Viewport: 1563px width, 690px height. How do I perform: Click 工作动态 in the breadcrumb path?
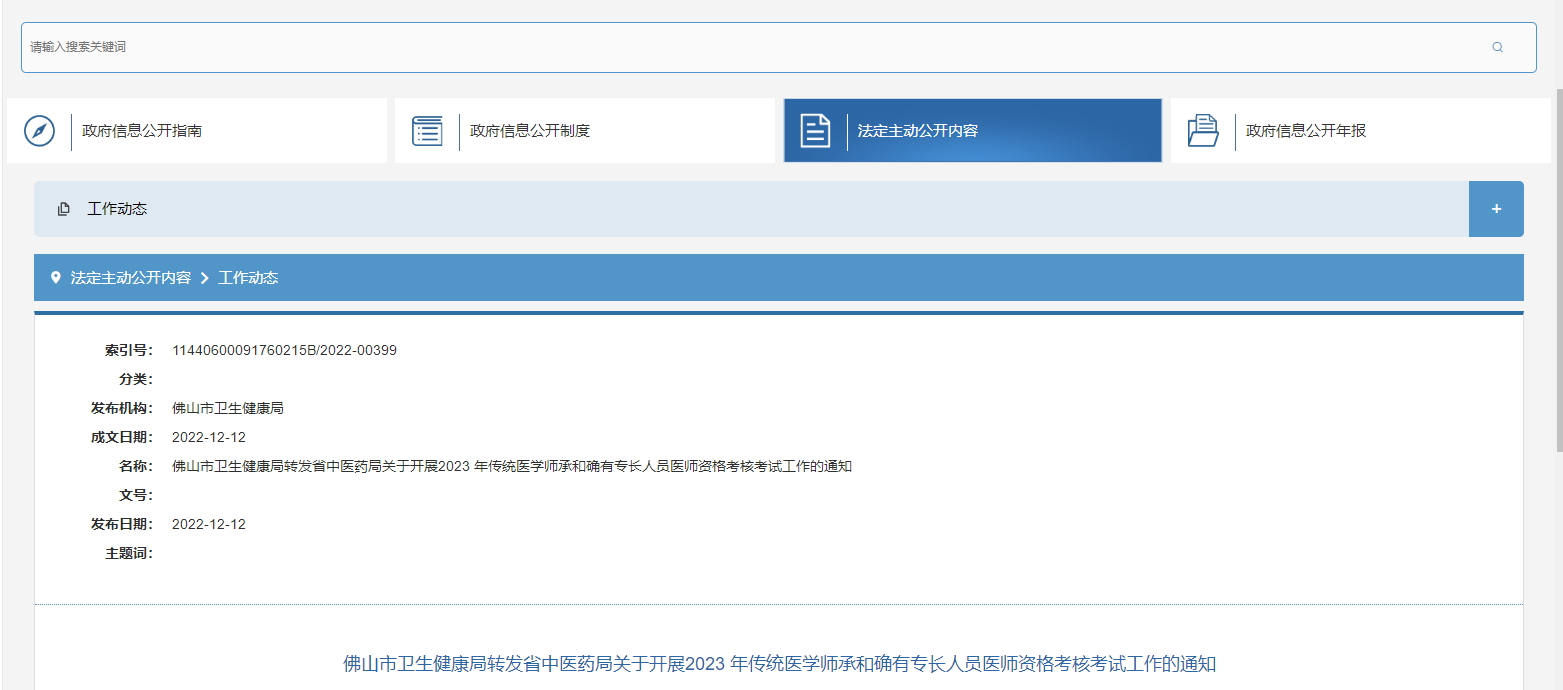pyautogui.click(x=248, y=278)
